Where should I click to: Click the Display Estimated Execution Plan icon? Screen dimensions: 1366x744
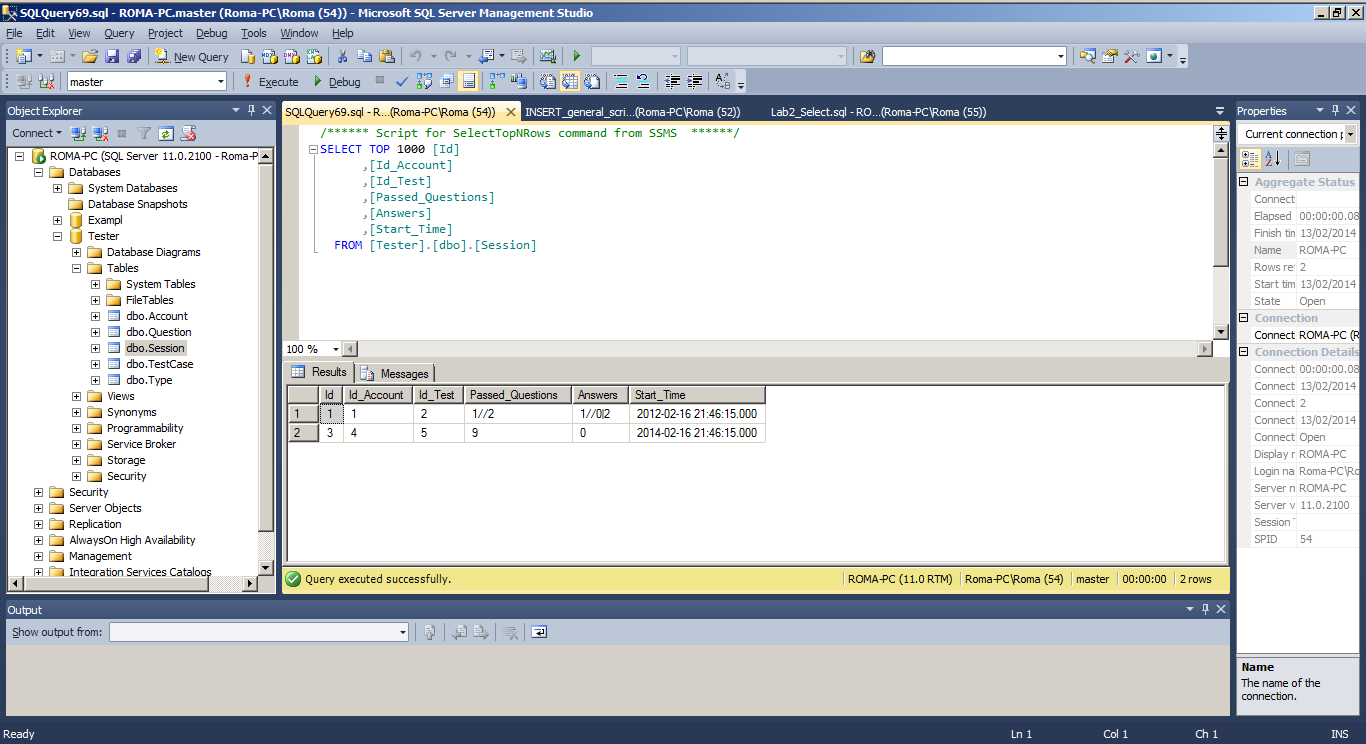click(x=424, y=81)
